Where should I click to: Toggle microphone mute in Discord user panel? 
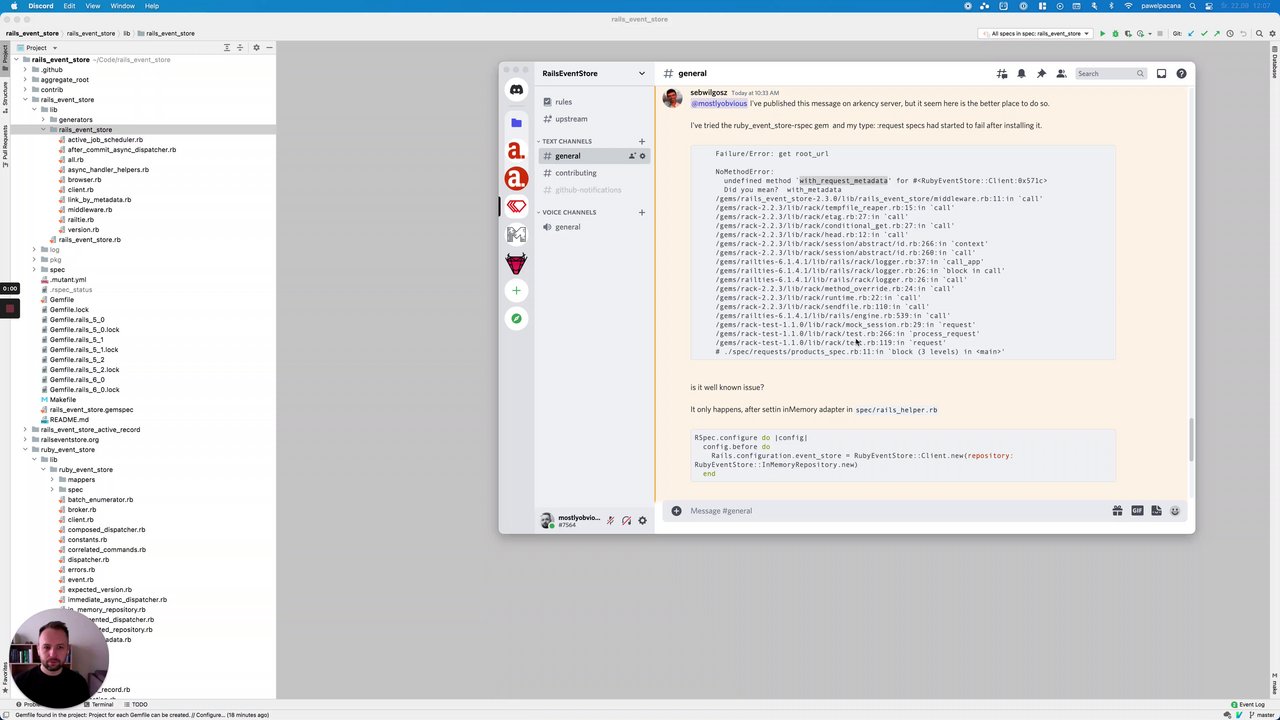point(610,520)
